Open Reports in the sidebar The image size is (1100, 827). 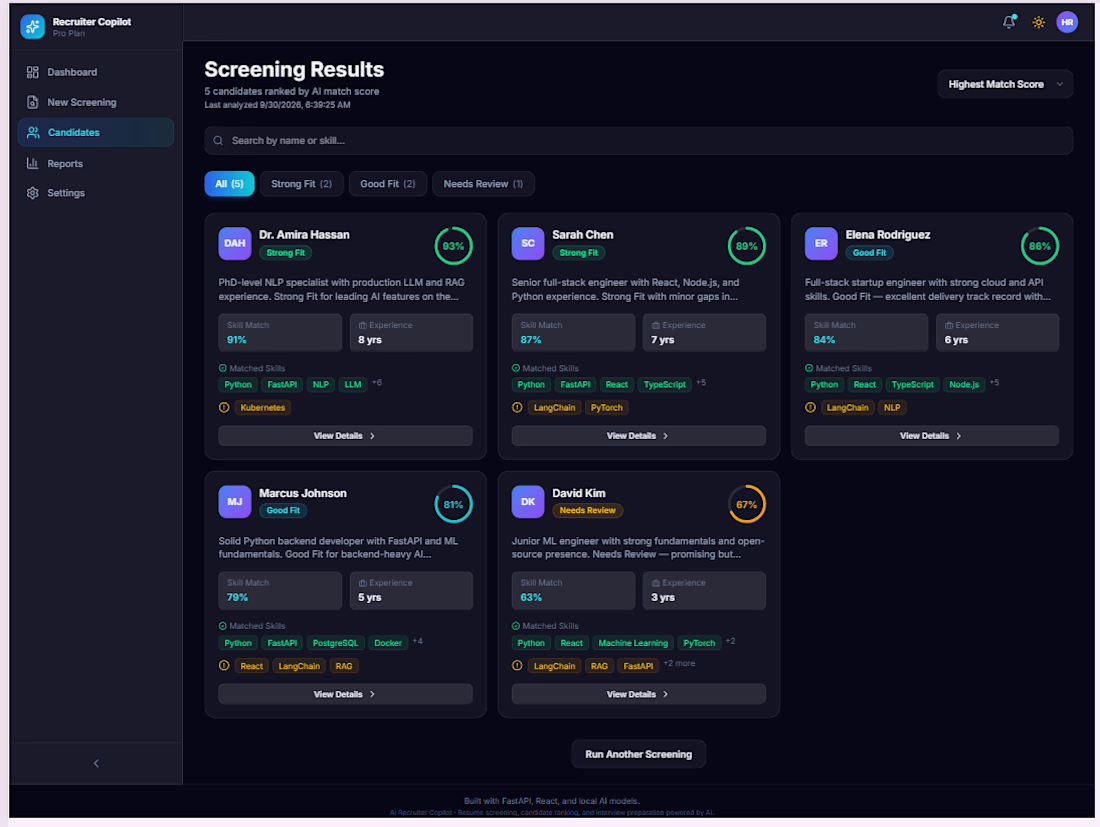tap(96, 163)
